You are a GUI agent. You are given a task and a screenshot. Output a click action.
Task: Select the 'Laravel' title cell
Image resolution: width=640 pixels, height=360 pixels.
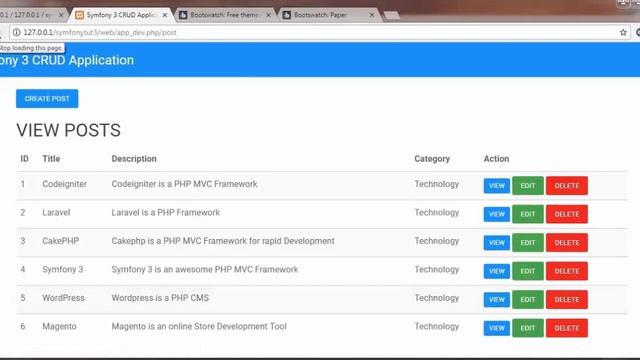[56, 213]
